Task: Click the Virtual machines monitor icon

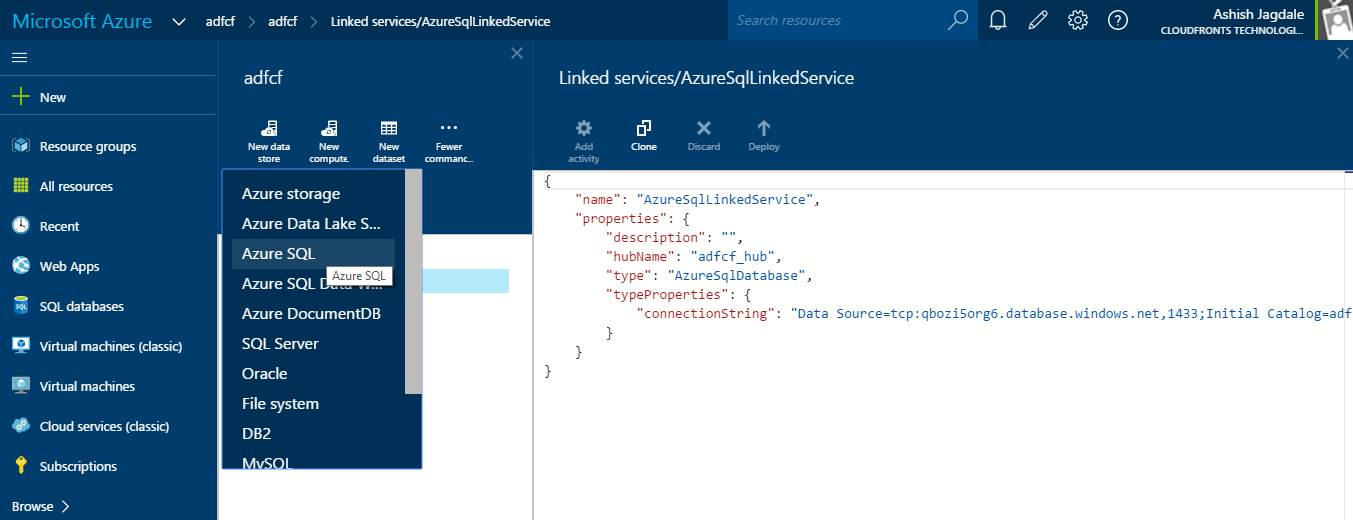Action: (20, 386)
